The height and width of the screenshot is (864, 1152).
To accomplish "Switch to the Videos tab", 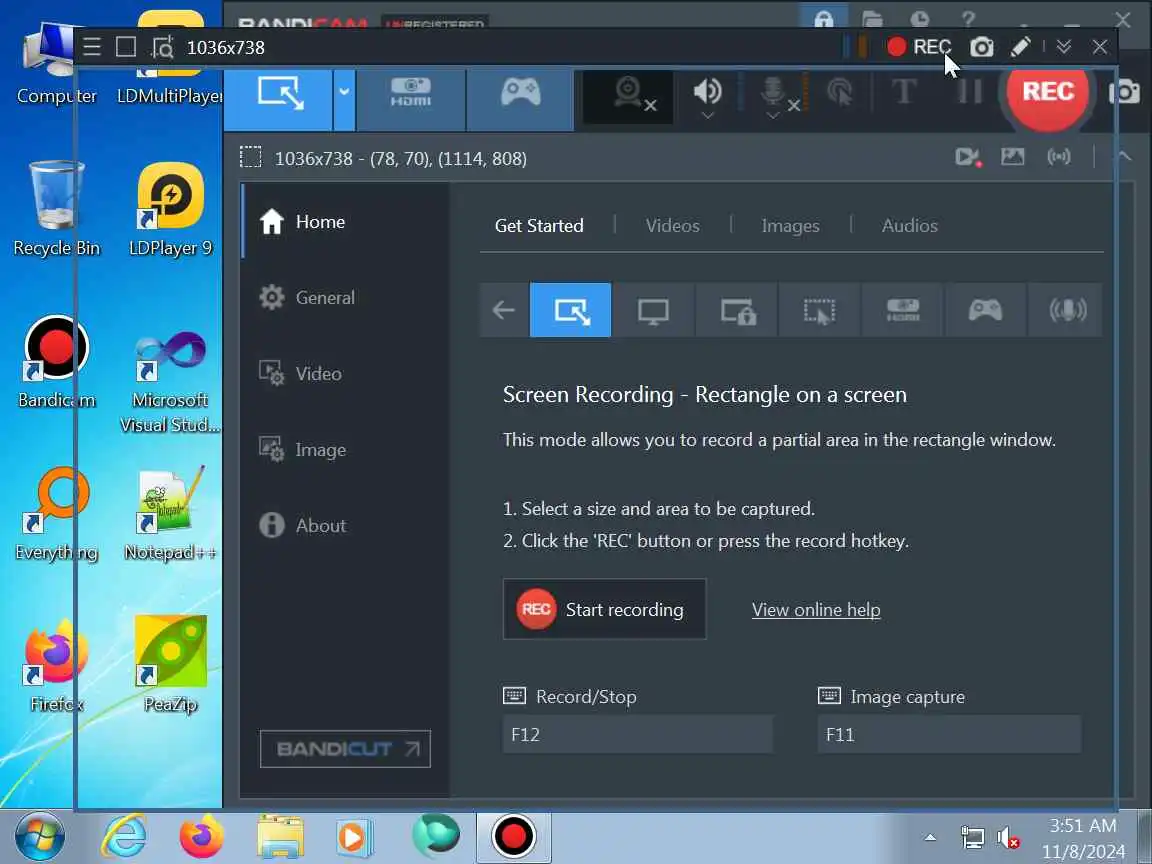I will click(672, 226).
